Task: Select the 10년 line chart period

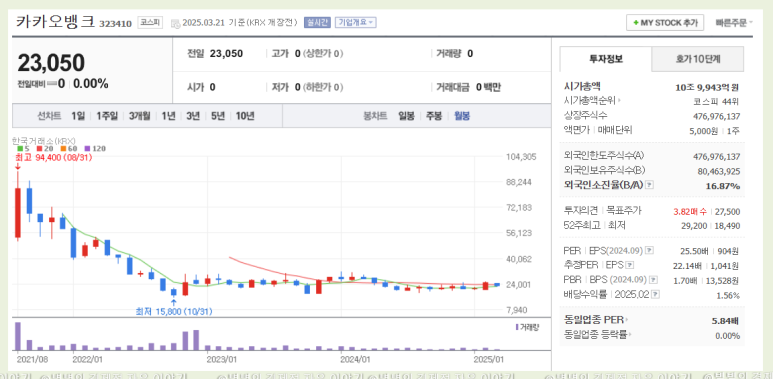Action: 245,116
